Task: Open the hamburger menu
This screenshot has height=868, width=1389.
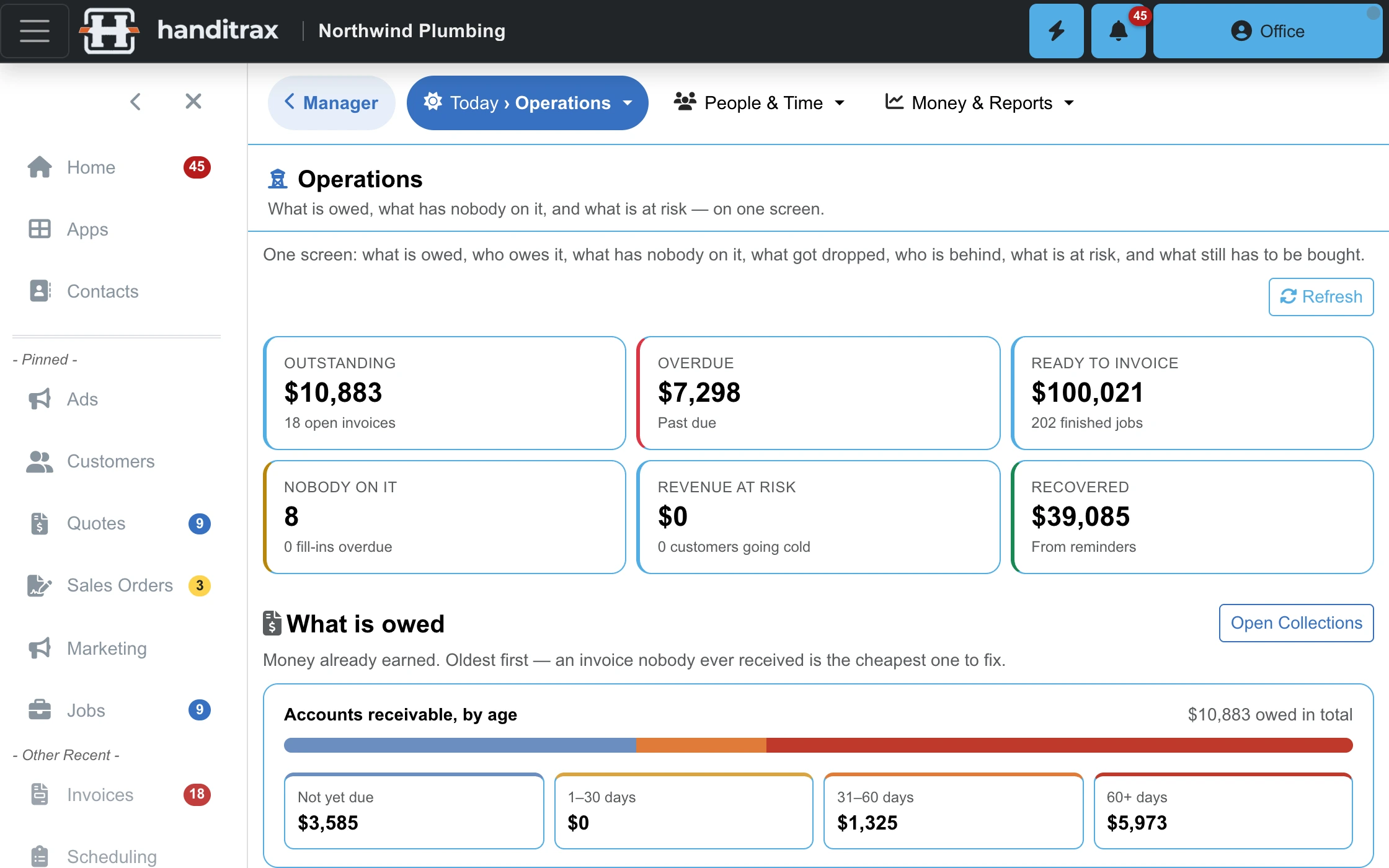Action: [35, 31]
